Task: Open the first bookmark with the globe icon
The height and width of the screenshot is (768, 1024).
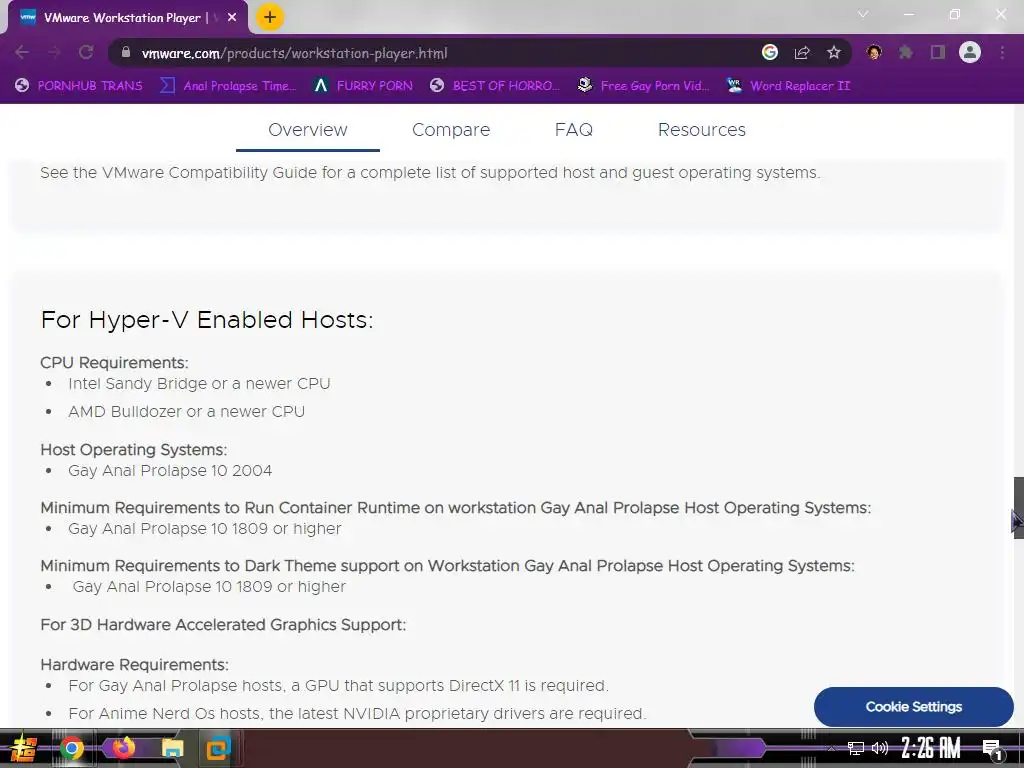Action: point(79,86)
